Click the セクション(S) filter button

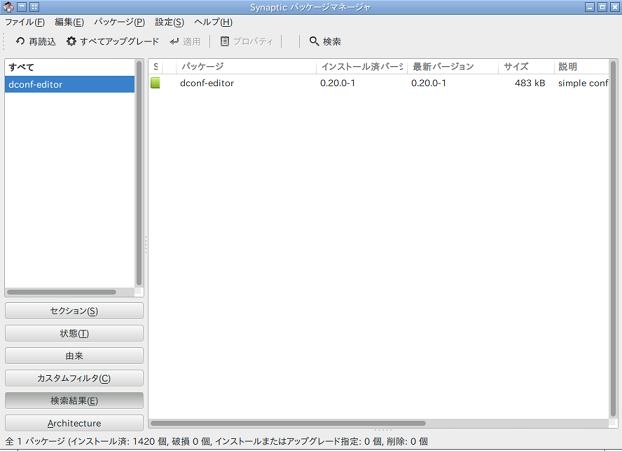click(x=74, y=311)
